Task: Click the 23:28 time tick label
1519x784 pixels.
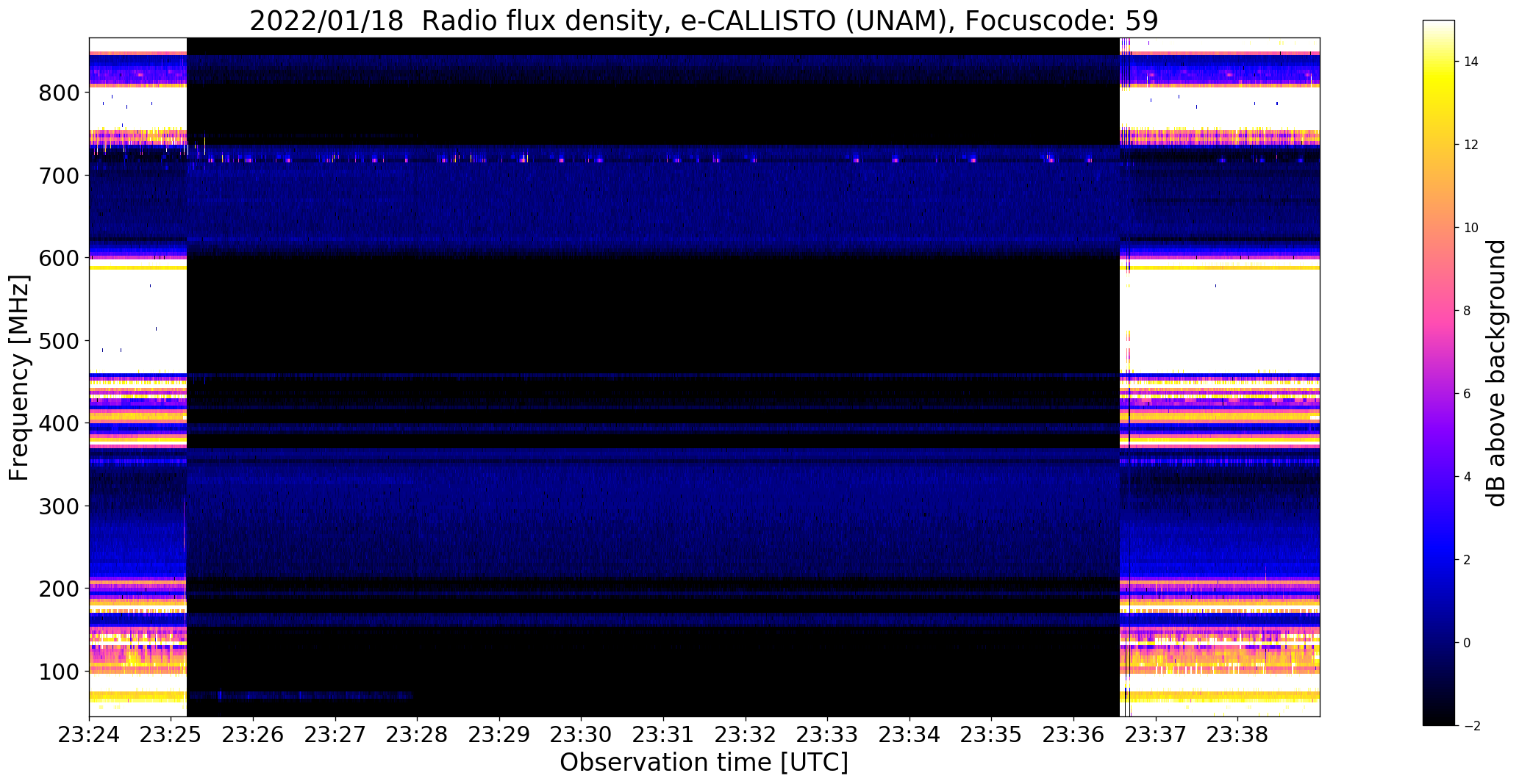Action: pyautogui.click(x=418, y=735)
